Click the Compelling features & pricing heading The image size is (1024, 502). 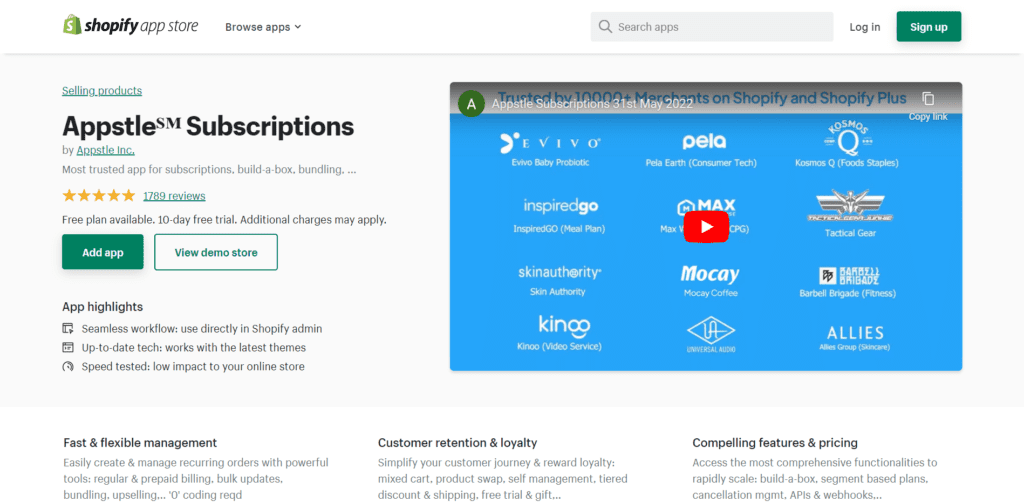tap(775, 443)
